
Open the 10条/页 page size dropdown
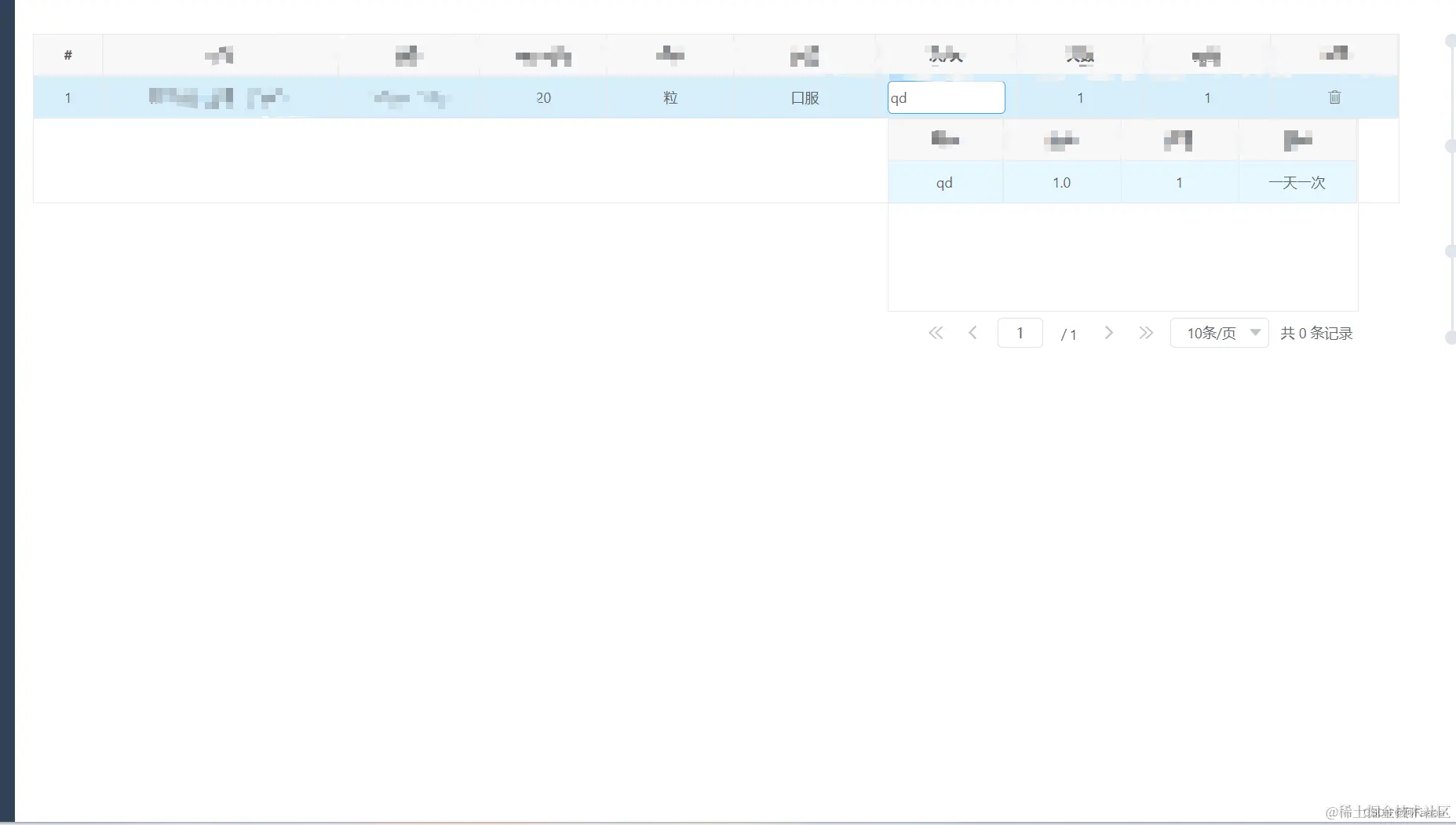pyautogui.click(x=1219, y=333)
